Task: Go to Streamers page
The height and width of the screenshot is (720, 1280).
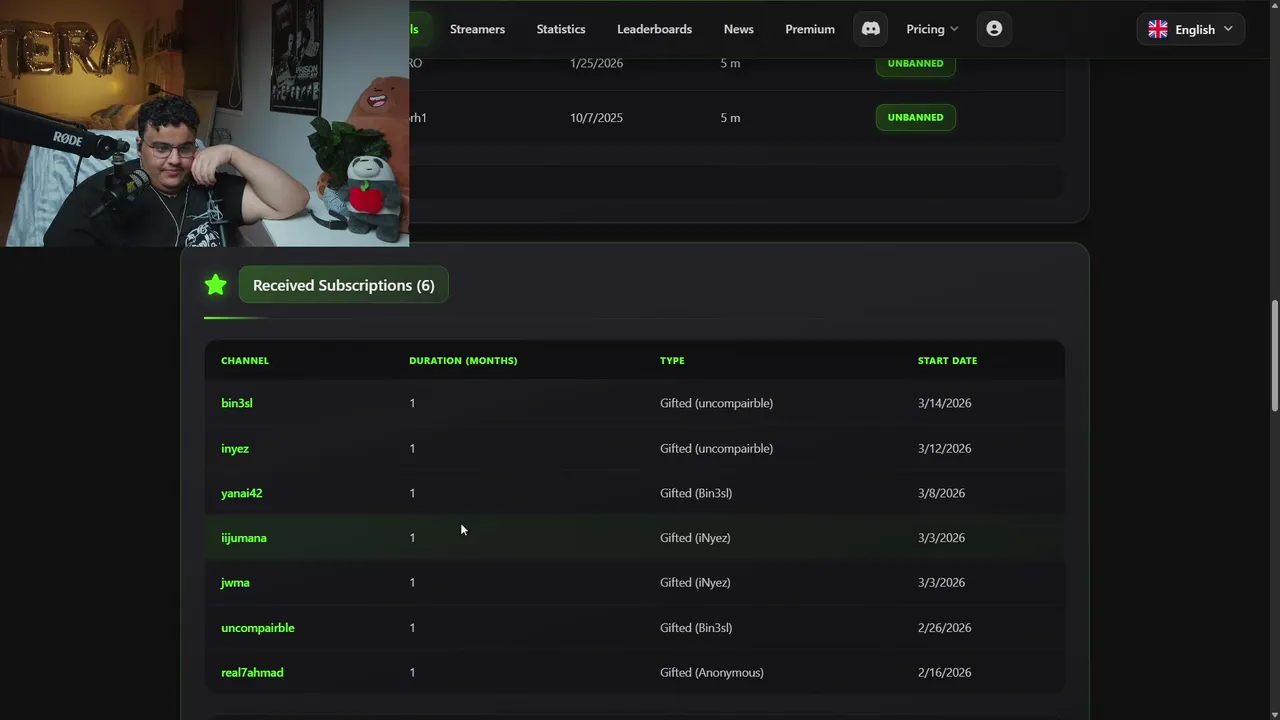Action: pyautogui.click(x=477, y=29)
